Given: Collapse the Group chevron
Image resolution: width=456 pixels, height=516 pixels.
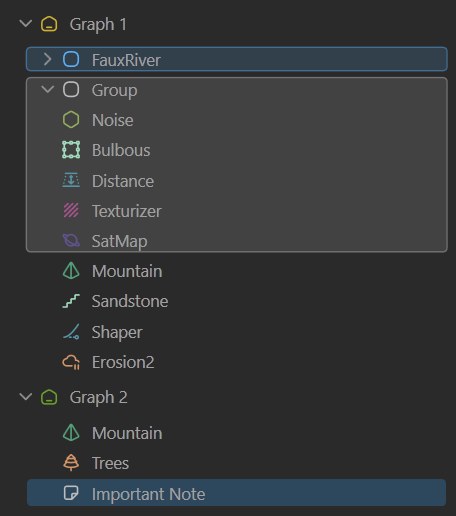Looking at the screenshot, I should (48, 89).
